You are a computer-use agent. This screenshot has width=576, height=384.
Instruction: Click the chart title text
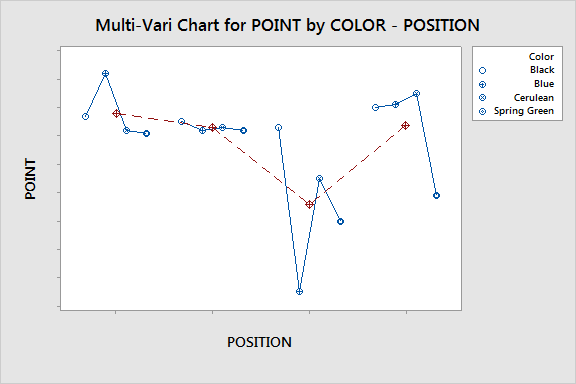287,25
